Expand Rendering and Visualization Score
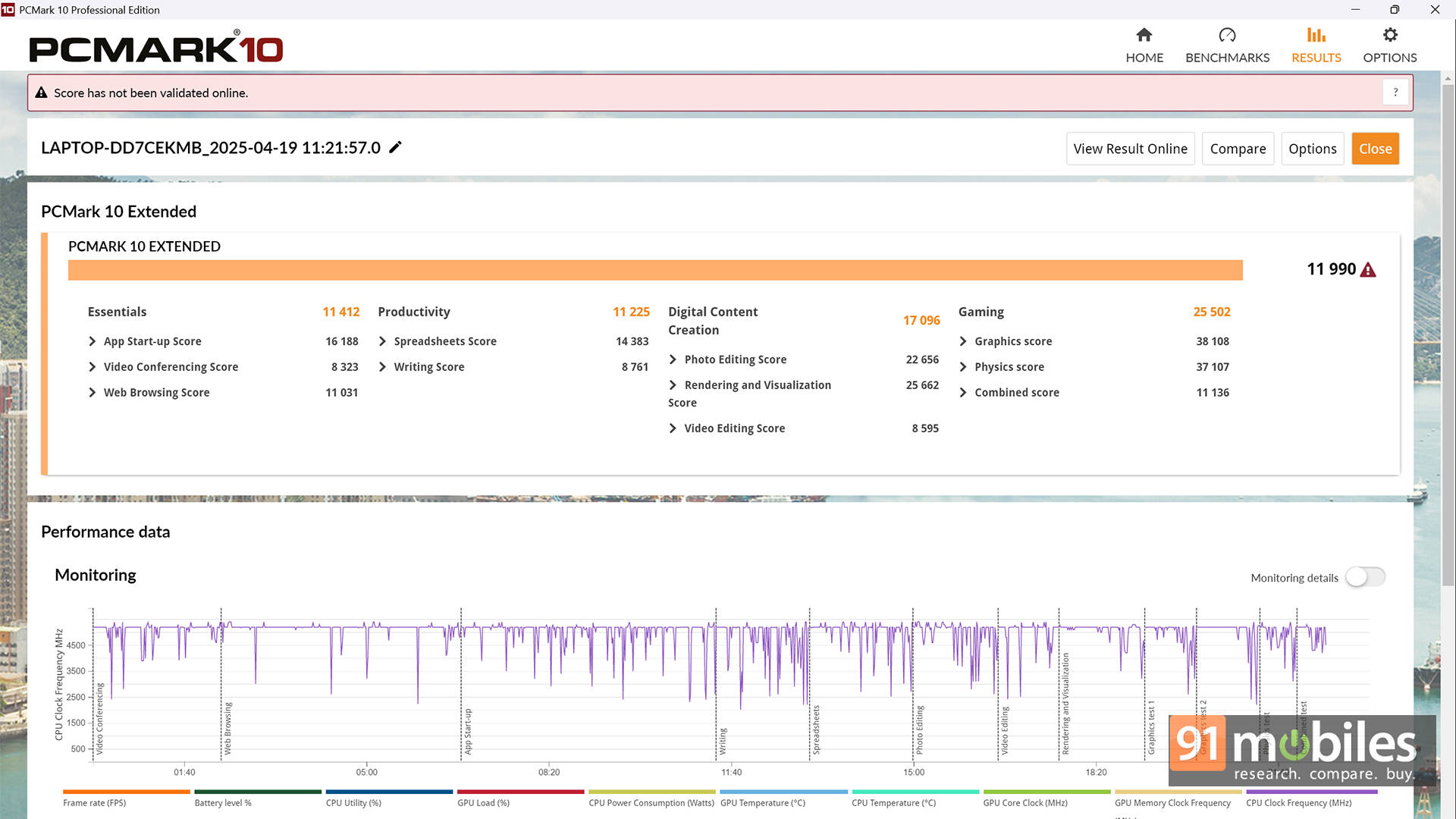 tap(673, 385)
